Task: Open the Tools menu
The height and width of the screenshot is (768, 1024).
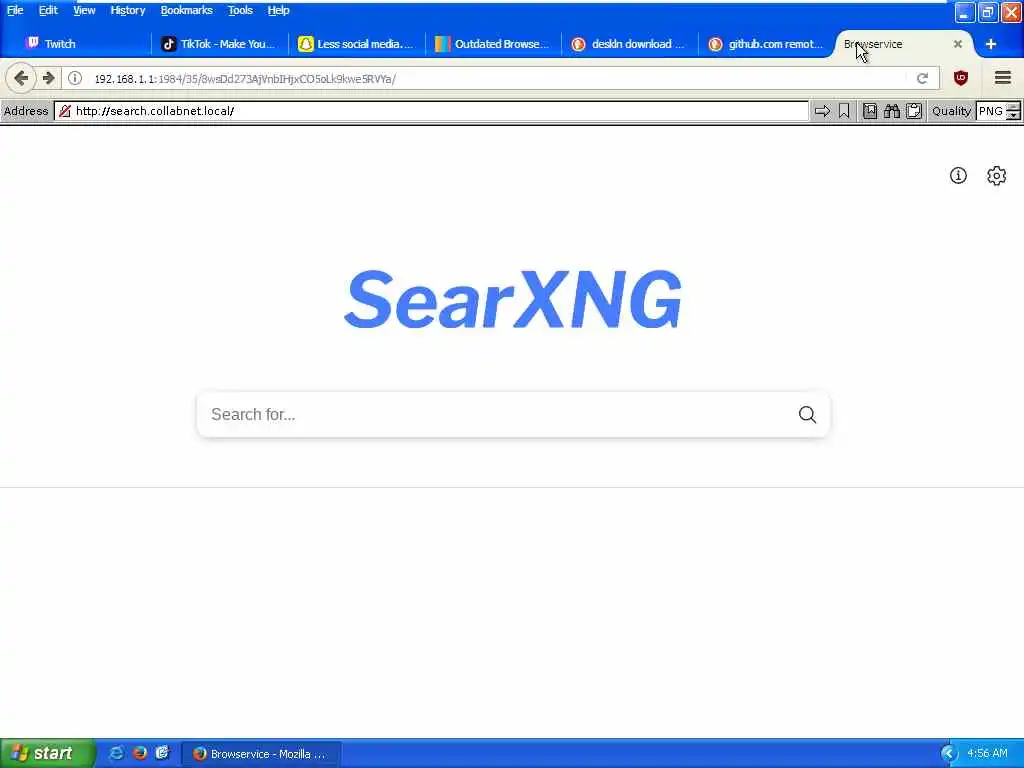Action: pyautogui.click(x=240, y=10)
